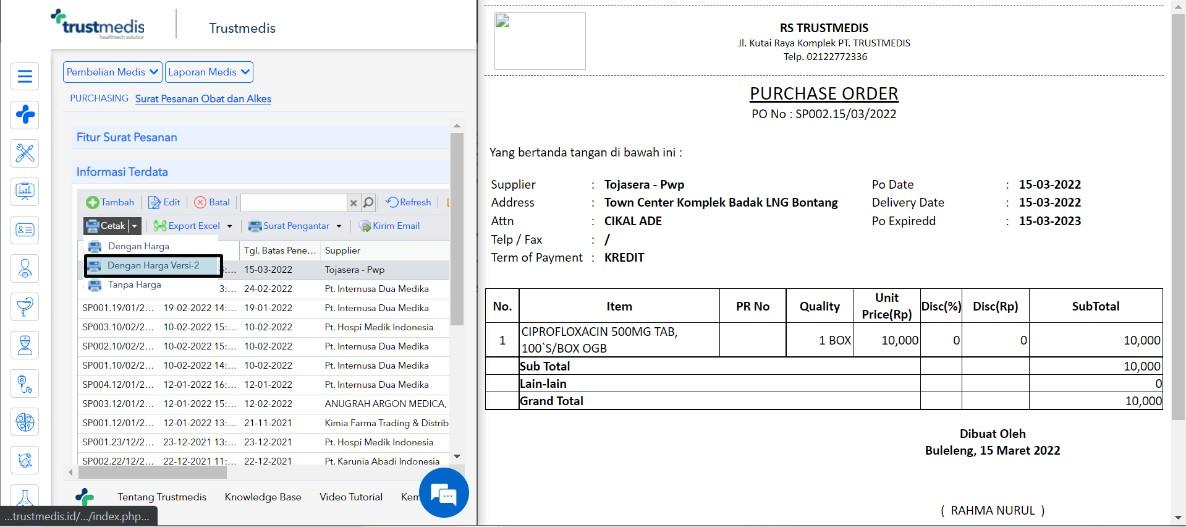Select Dengan Harga Versi-2 print option
The image size is (1186, 527).
tap(153, 265)
